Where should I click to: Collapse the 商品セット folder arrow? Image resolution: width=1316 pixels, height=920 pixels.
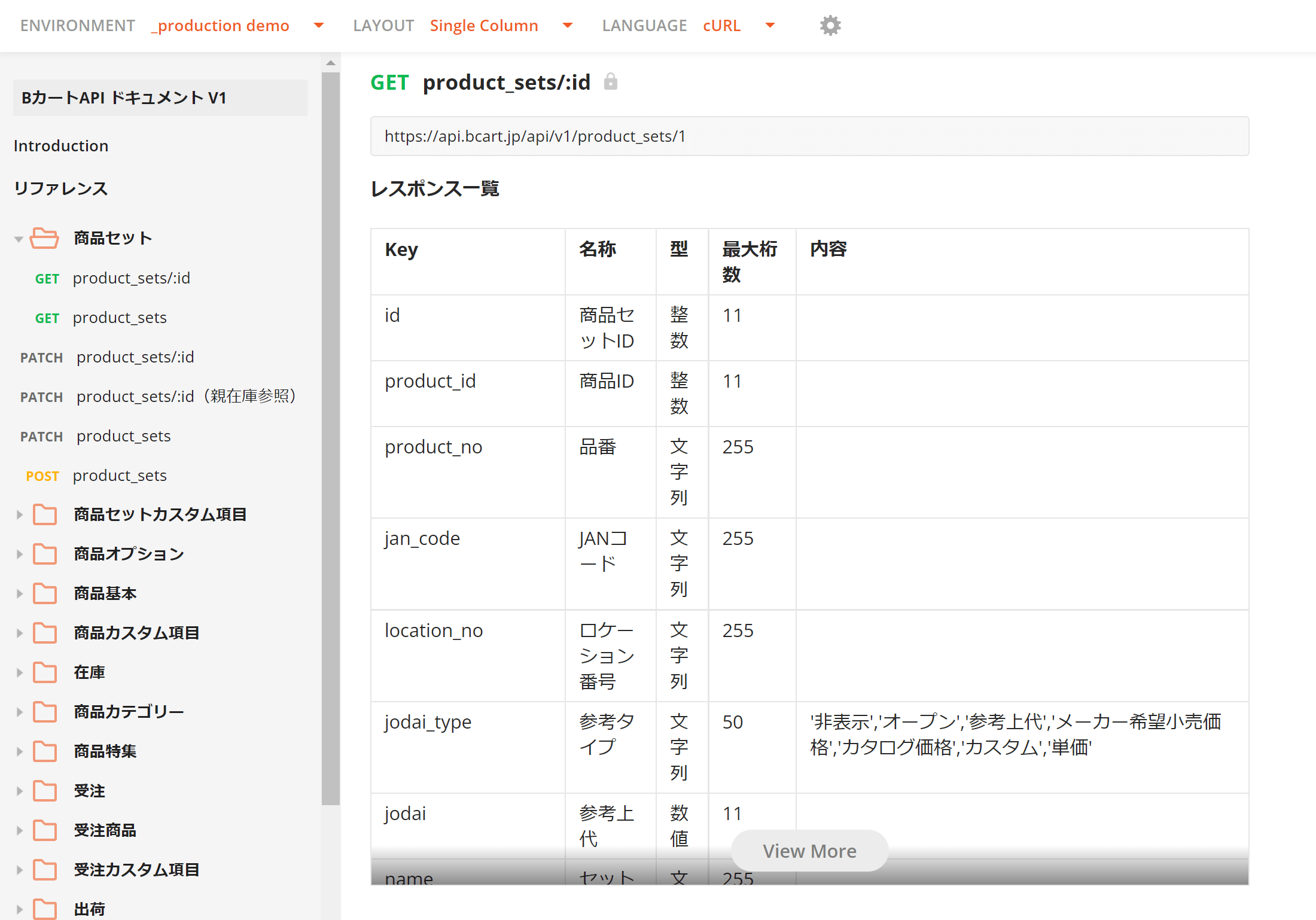19,239
